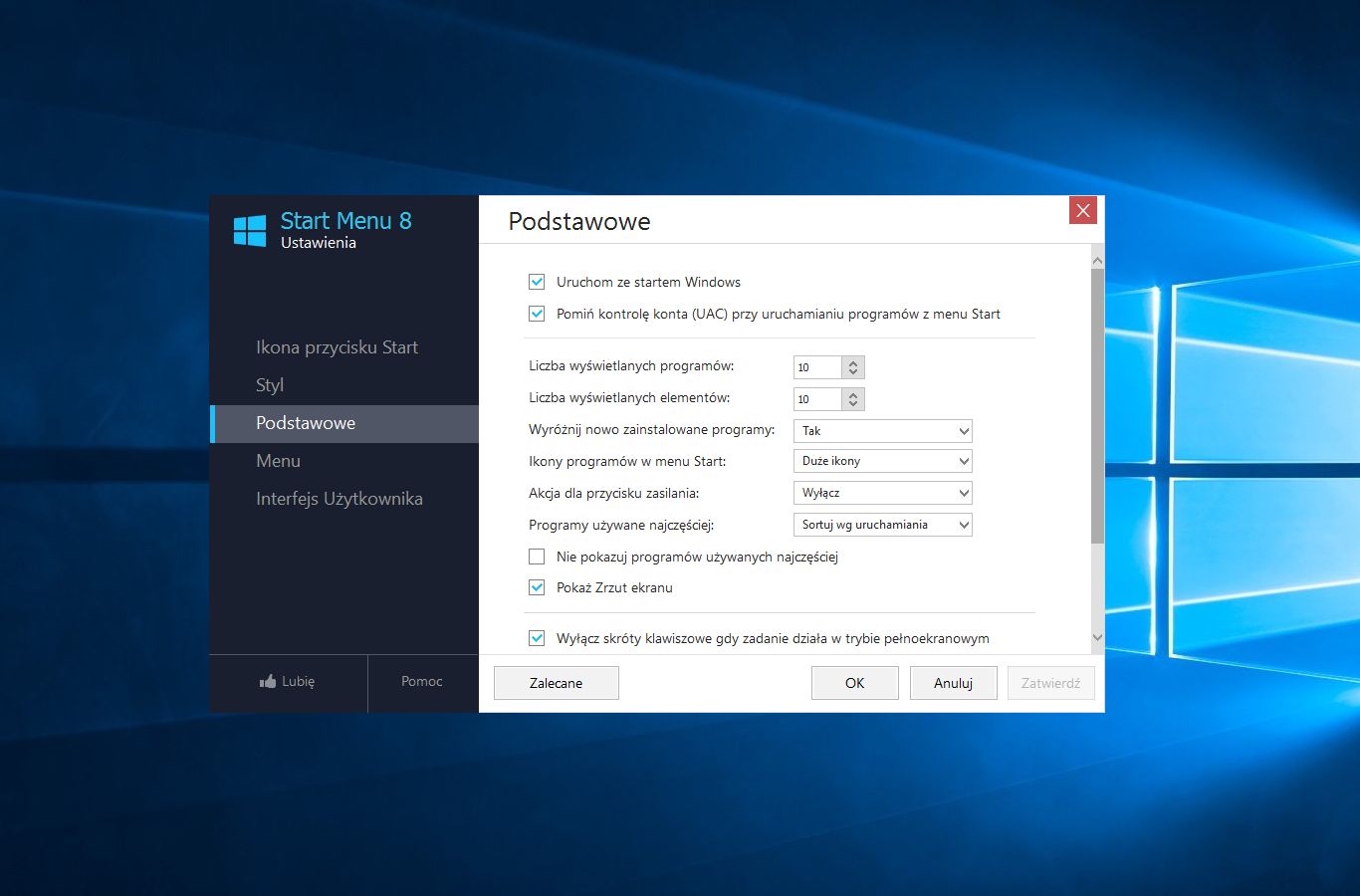Click the scrollbar up arrow
The image size is (1360, 896).
click(1097, 261)
